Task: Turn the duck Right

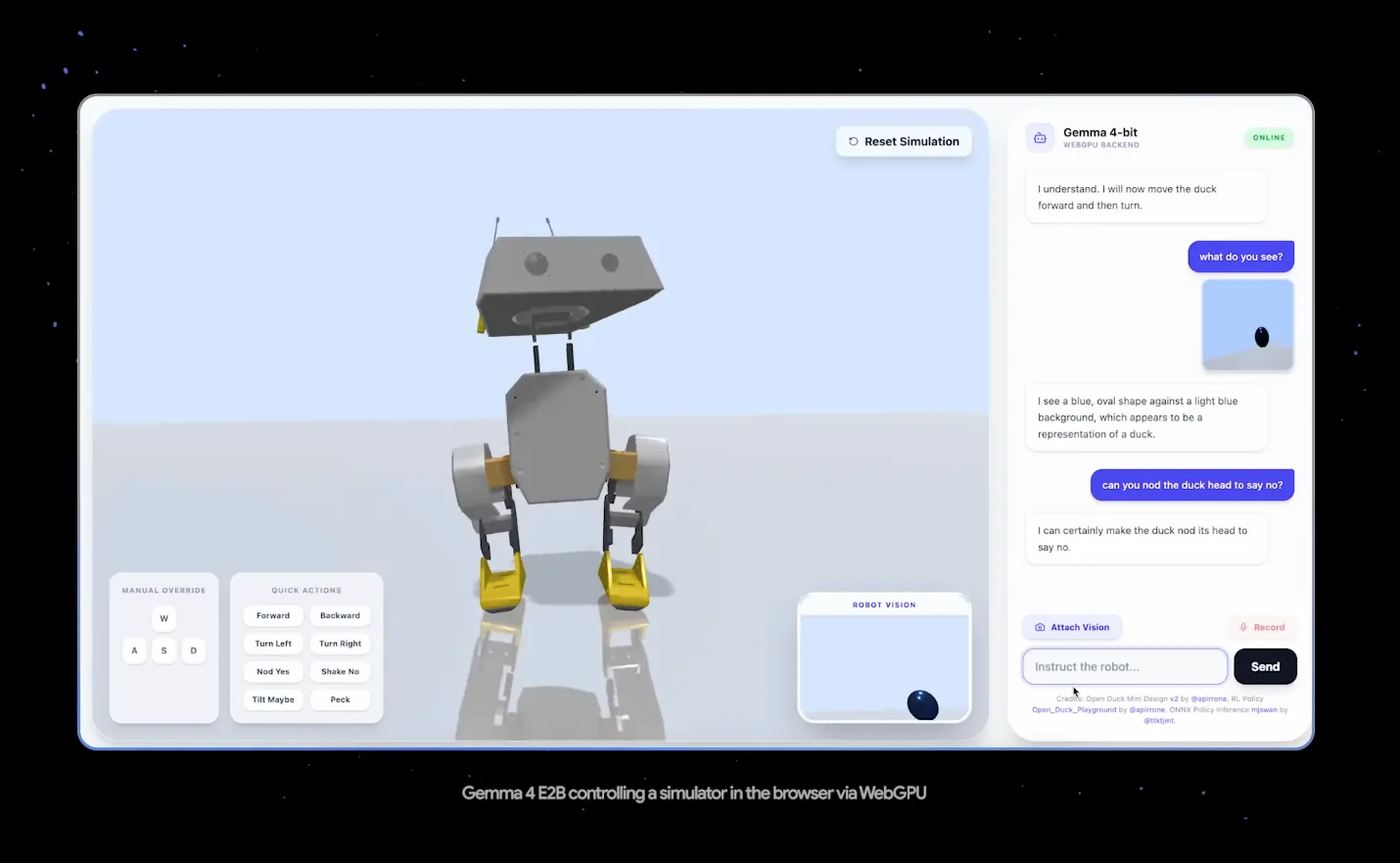Action: (x=339, y=644)
